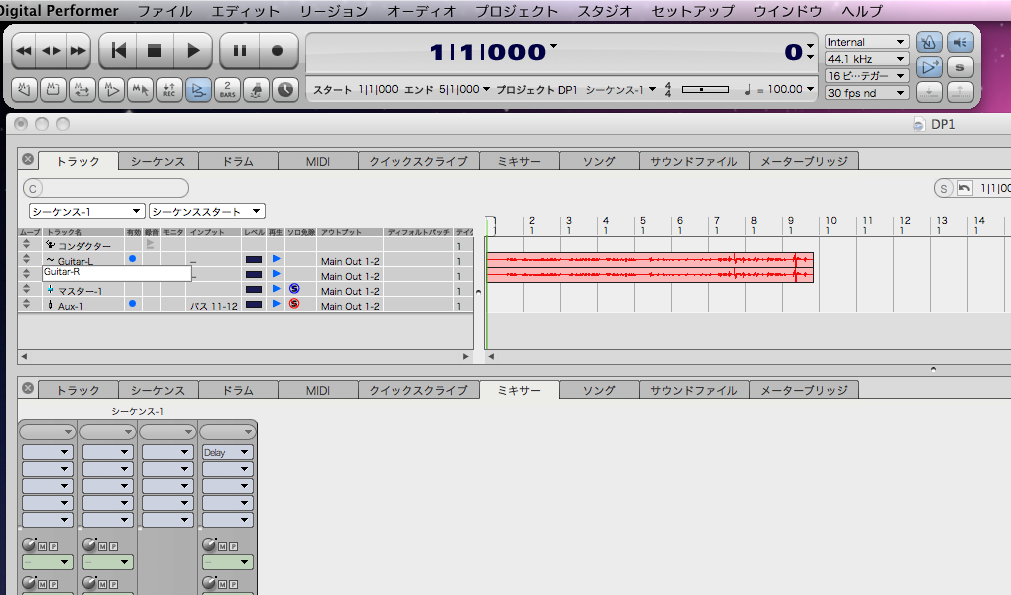Switch upper pane to the MIDI tab
The width and height of the screenshot is (1011, 595).
click(x=318, y=161)
